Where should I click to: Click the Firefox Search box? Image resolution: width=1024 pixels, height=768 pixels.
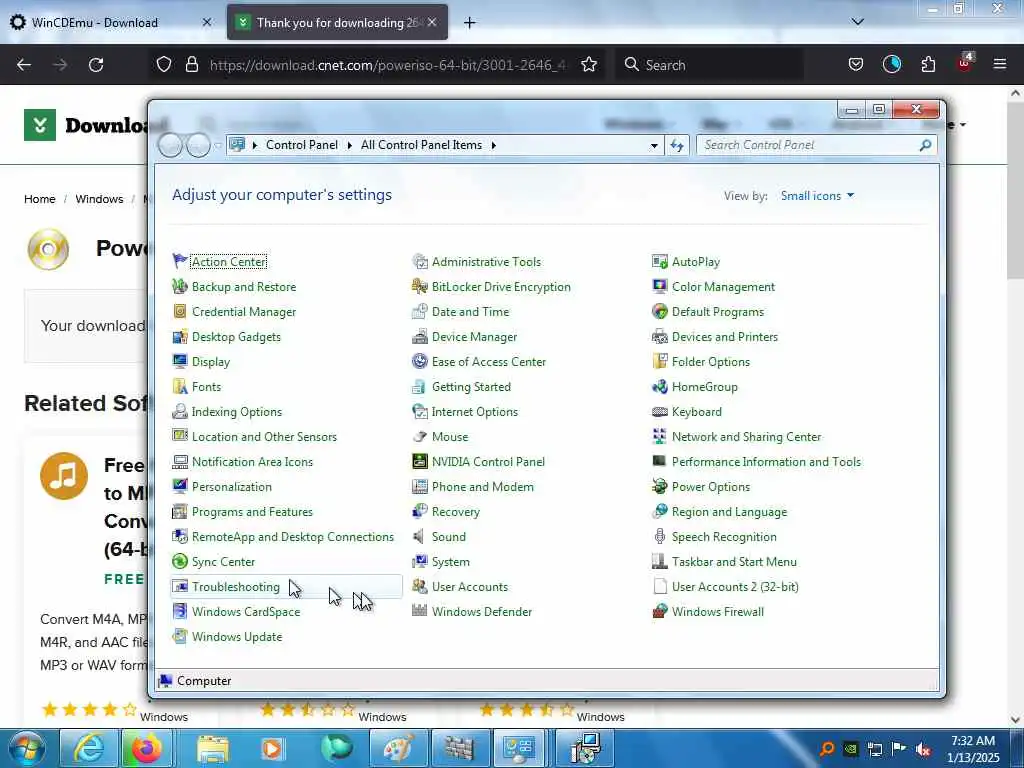[x=709, y=65]
